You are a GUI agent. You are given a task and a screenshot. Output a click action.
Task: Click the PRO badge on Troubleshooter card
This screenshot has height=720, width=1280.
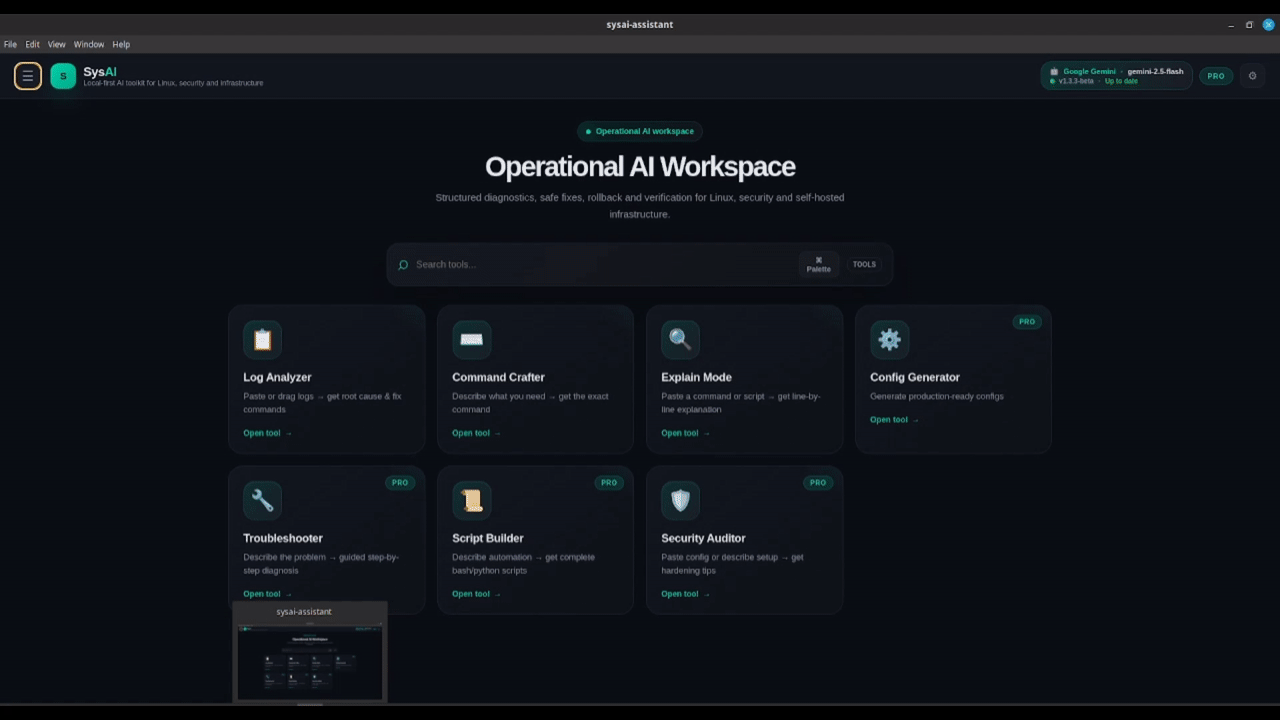coord(400,483)
